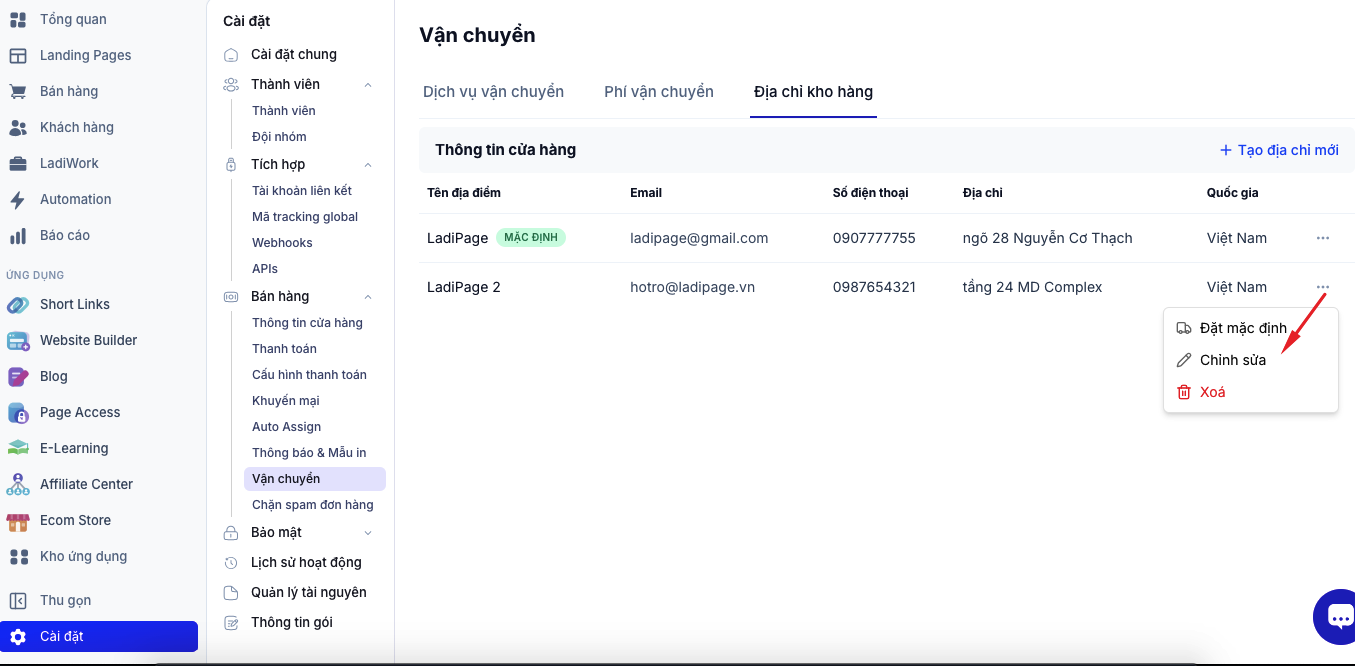Open Webhooks settings item

282,242
